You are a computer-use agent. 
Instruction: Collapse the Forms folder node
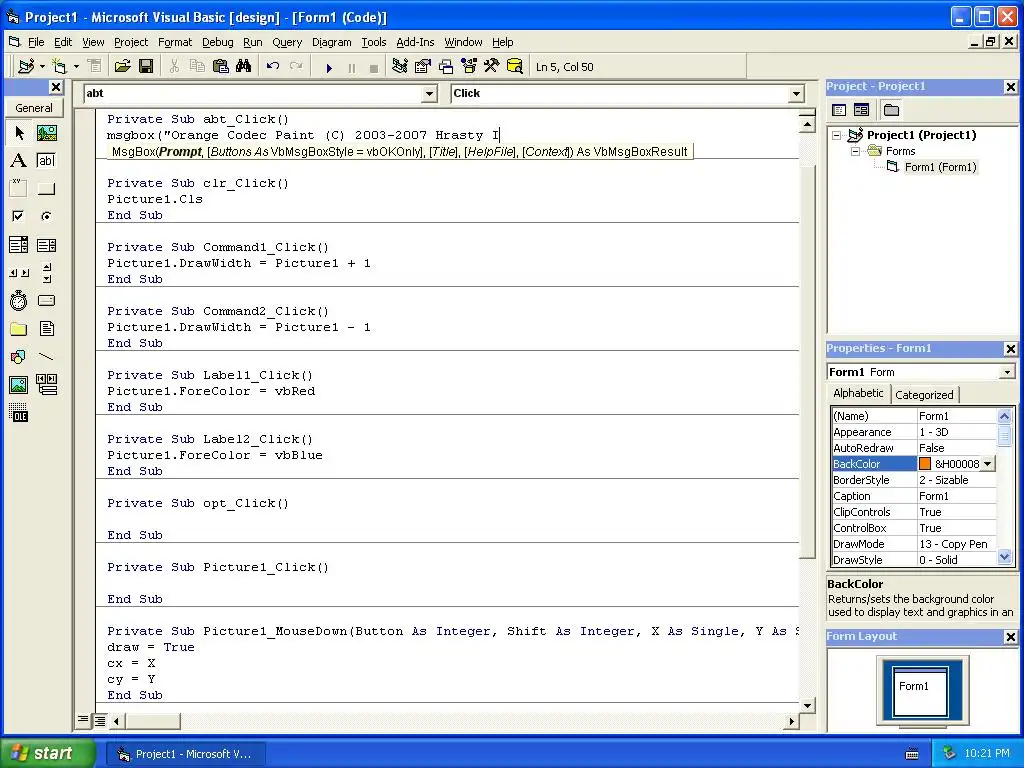click(856, 151)
